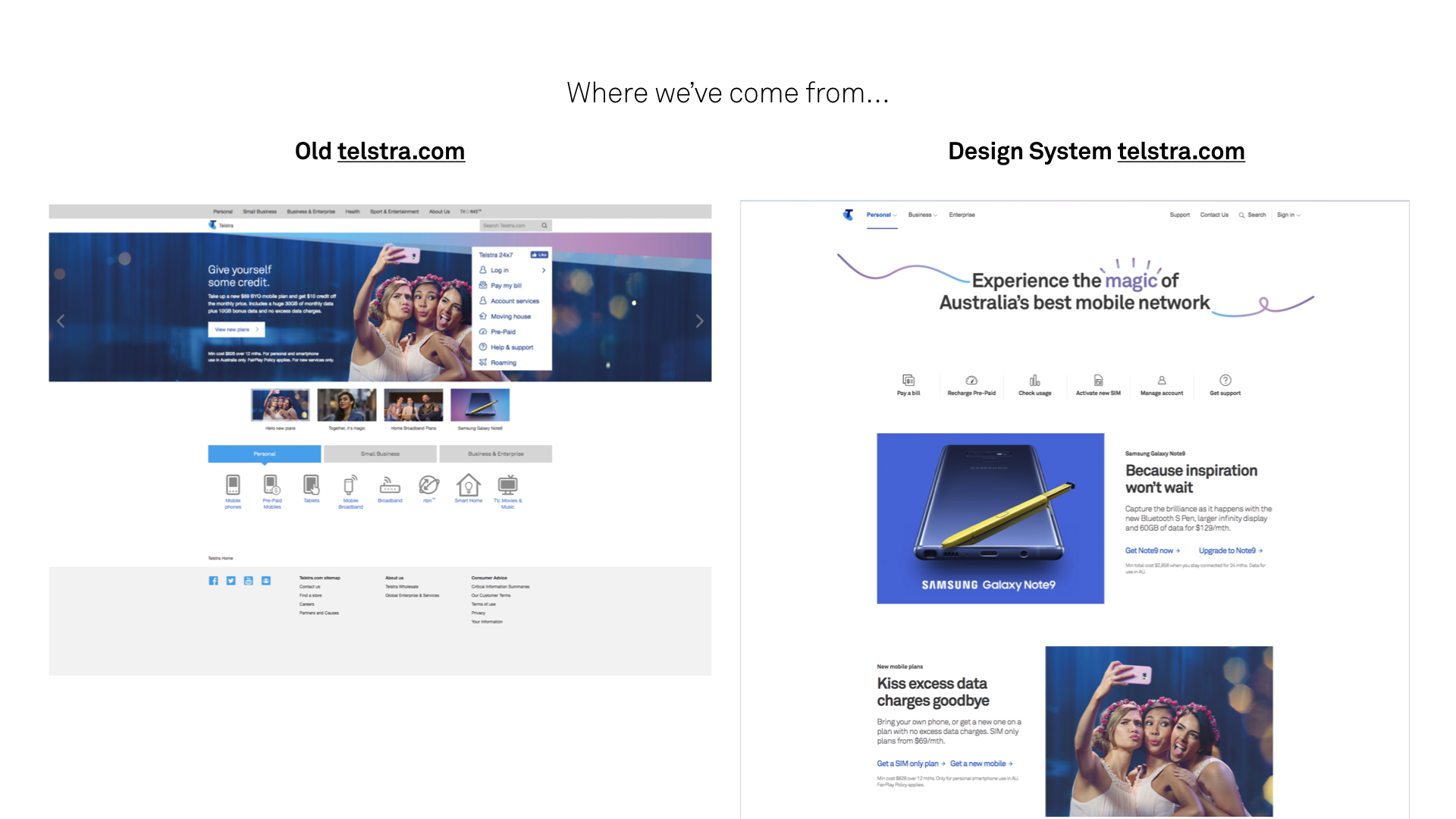Click the Search icon in new site header
The image size is (1456, 819).
[1241, 215]
